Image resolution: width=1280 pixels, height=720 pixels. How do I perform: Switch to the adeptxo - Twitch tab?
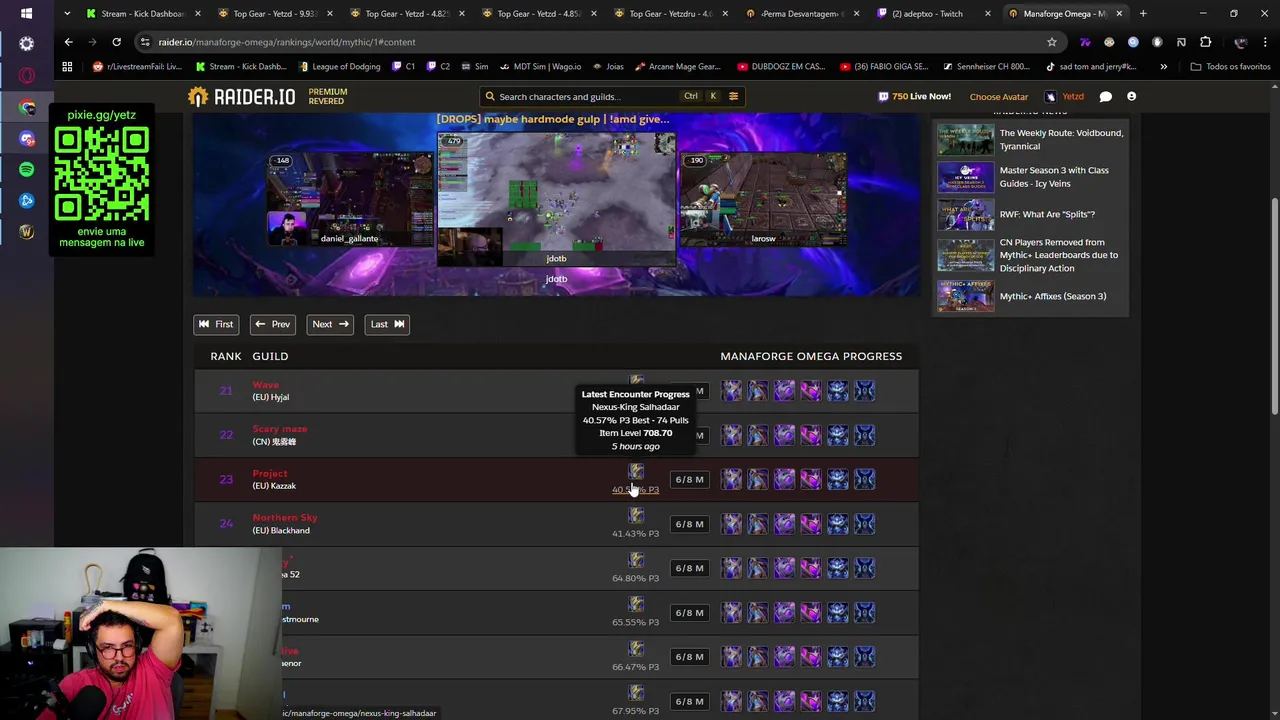click(x=934, y=13)
